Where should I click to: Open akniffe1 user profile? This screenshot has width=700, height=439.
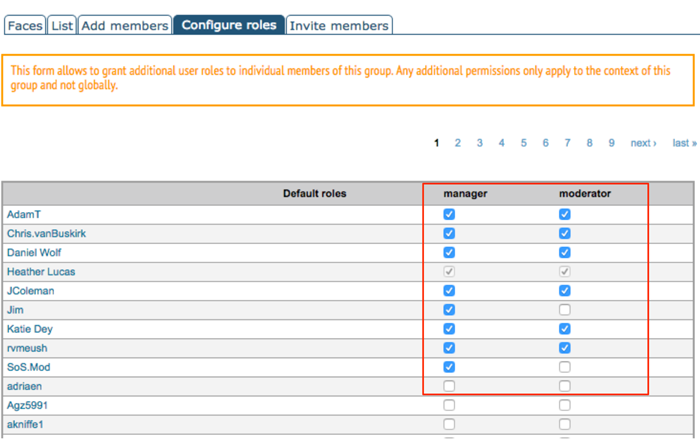27,425
